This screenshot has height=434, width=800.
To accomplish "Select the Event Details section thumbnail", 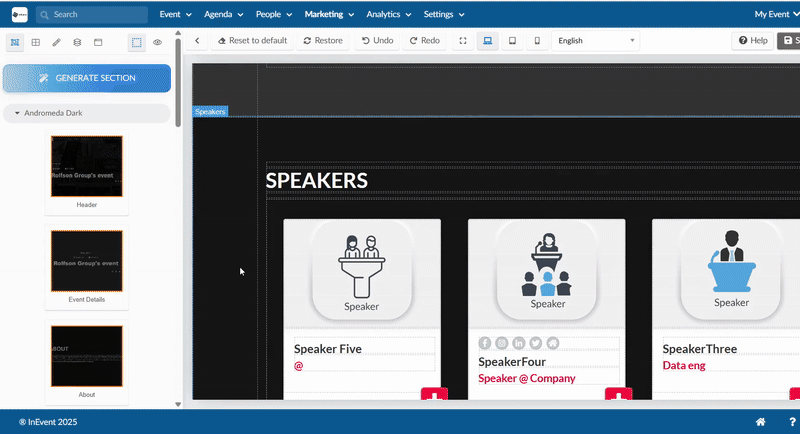I will (x=87, y=261).
